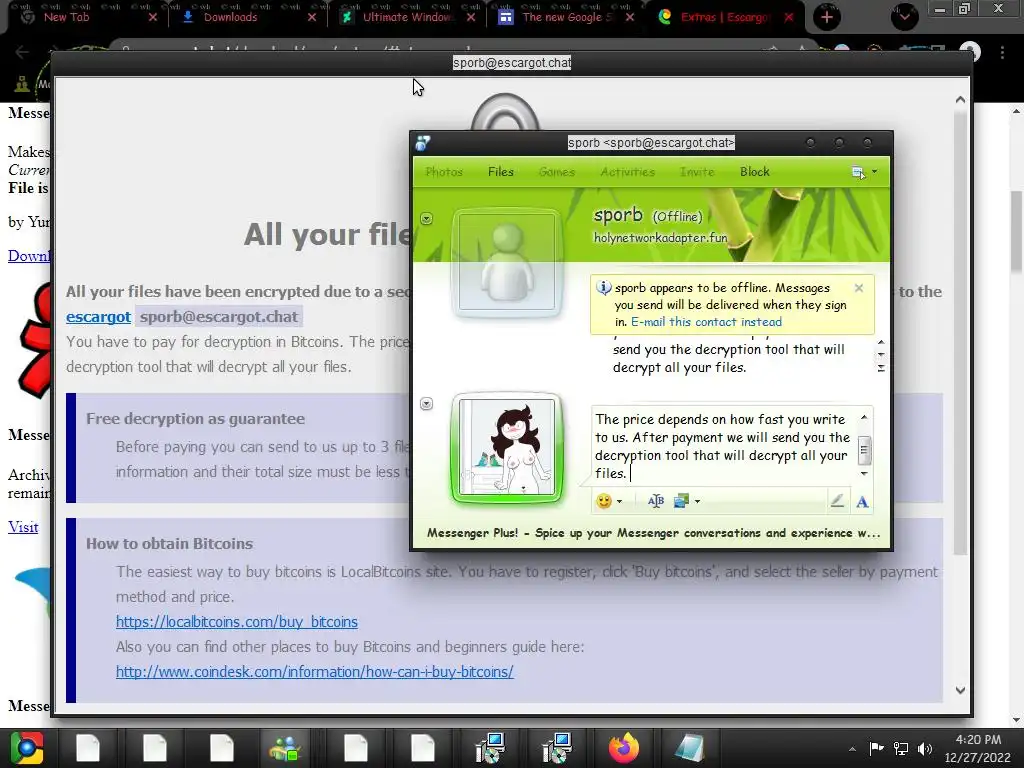Collapse sporb's display picture panel arrow
The width and height of the screenshot is (1024, 768).
coord(426,219)
